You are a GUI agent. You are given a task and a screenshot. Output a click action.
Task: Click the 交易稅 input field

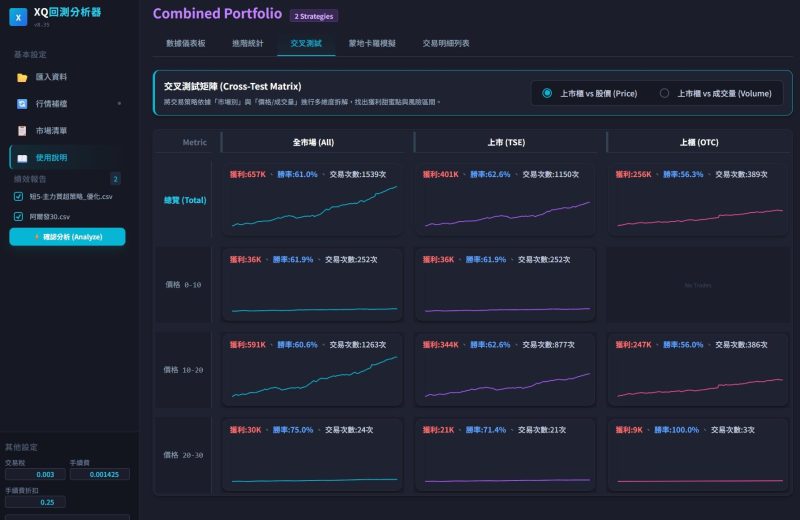pos(36,474)
